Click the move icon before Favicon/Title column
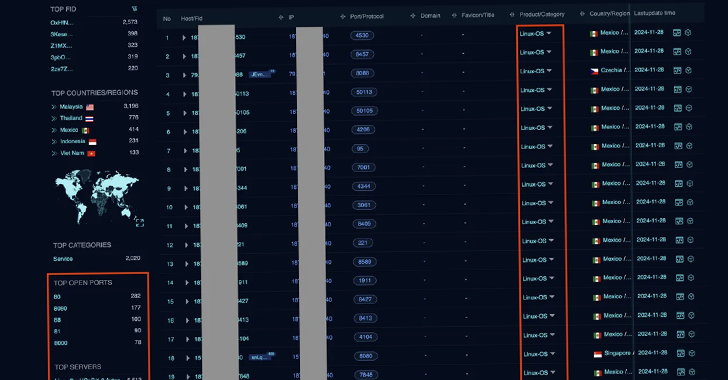This screenshot has height=380, width=728. 454,15
